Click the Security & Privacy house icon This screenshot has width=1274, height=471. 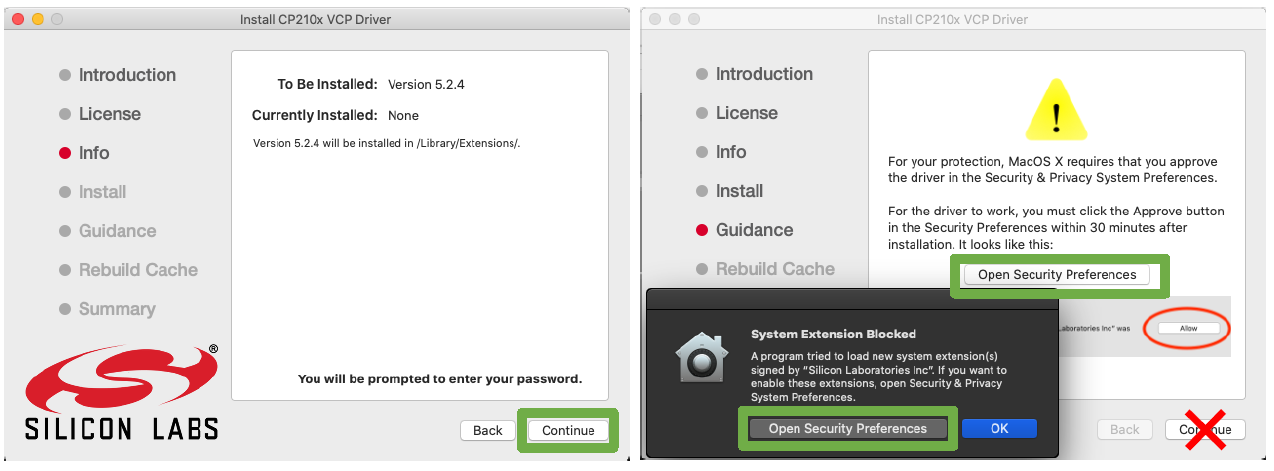click(x=701, y=355)
